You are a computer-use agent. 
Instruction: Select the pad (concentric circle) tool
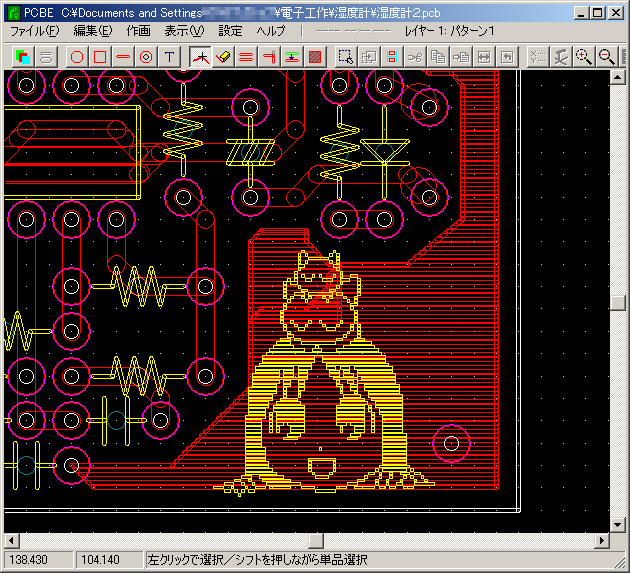tap(146, 57)
